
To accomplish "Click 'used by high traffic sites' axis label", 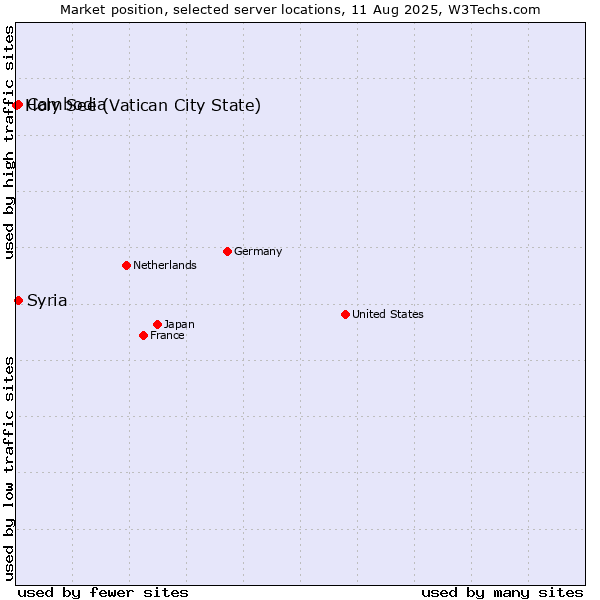I will [x=9, y=142].
